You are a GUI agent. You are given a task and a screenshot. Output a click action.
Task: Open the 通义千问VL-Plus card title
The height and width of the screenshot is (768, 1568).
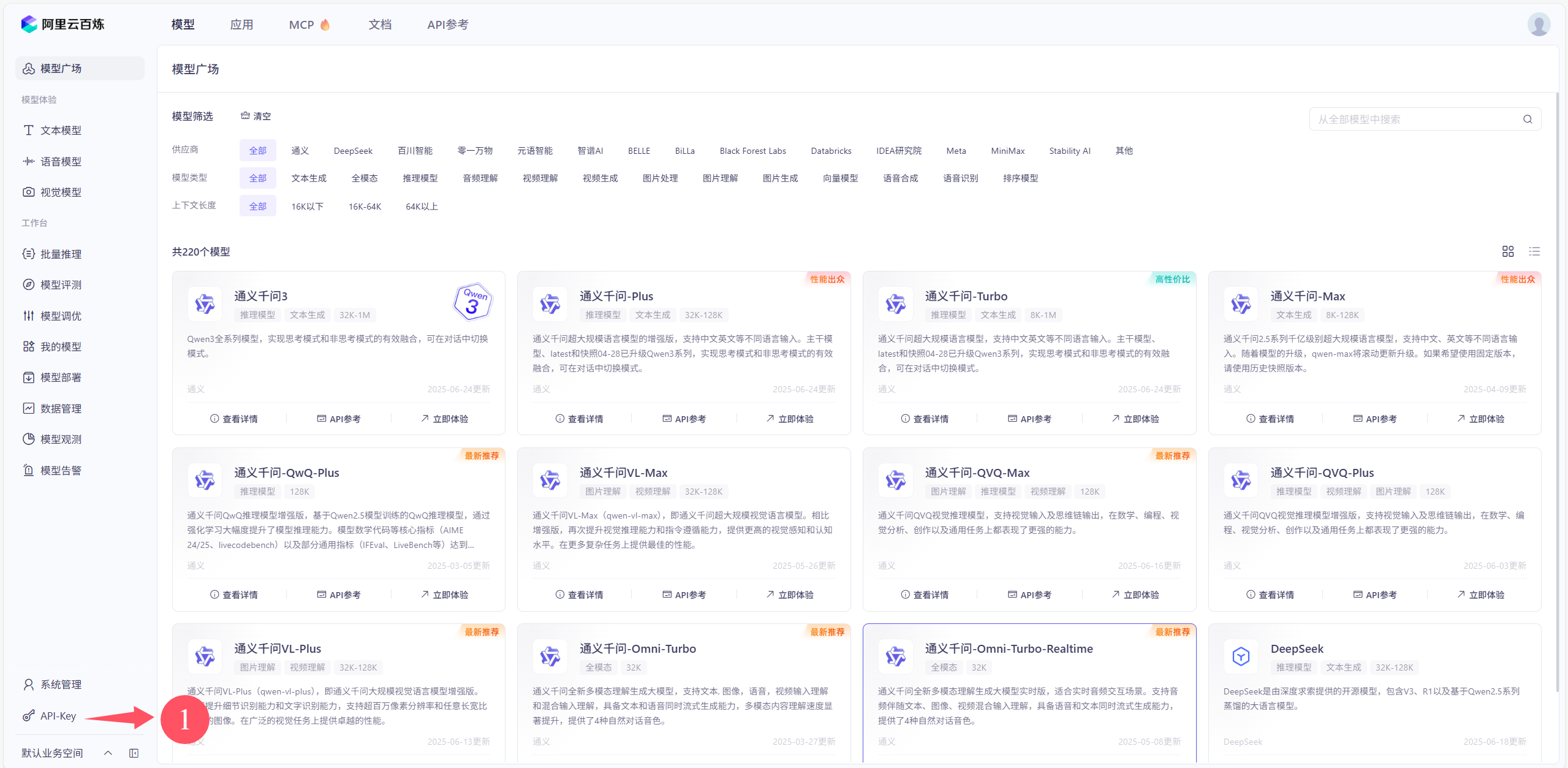tap(278, 649)
